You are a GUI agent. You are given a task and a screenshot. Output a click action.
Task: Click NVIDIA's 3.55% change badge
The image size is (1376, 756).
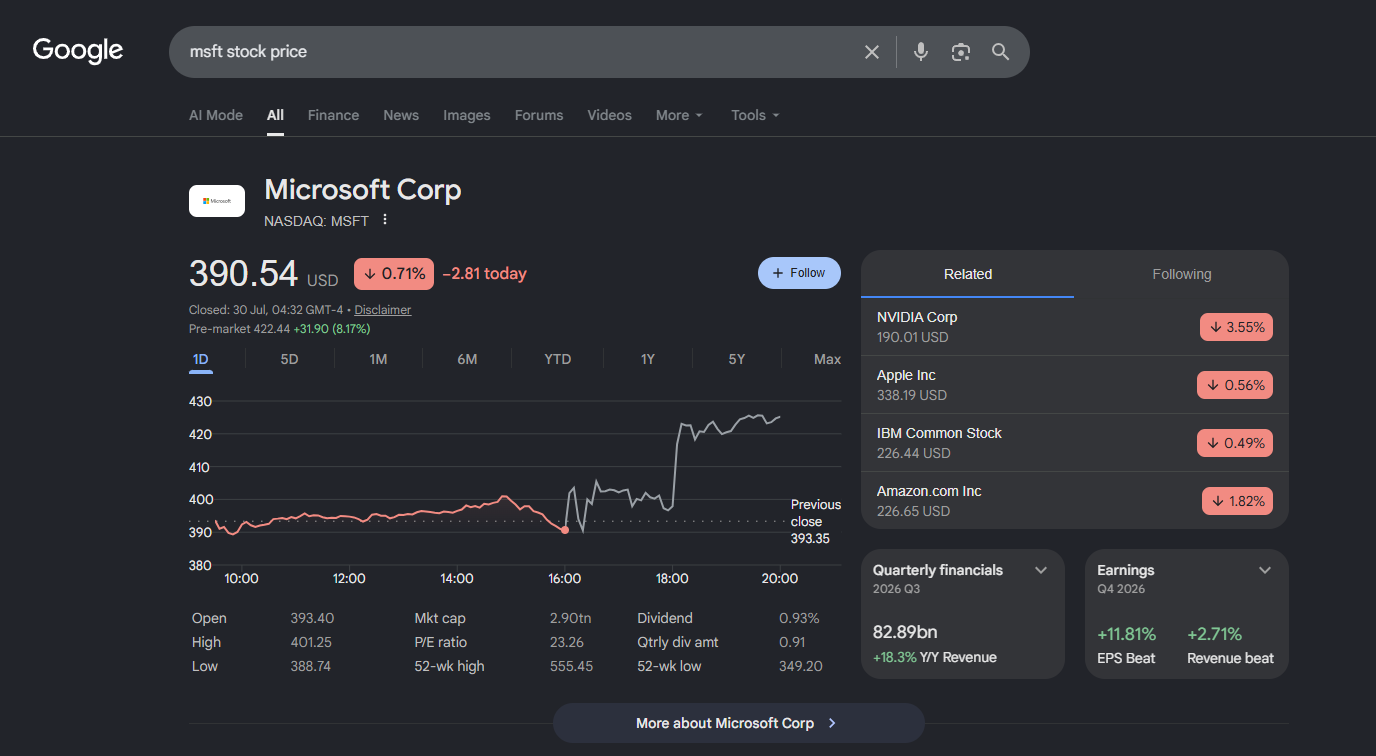(x=1236, y=327)
